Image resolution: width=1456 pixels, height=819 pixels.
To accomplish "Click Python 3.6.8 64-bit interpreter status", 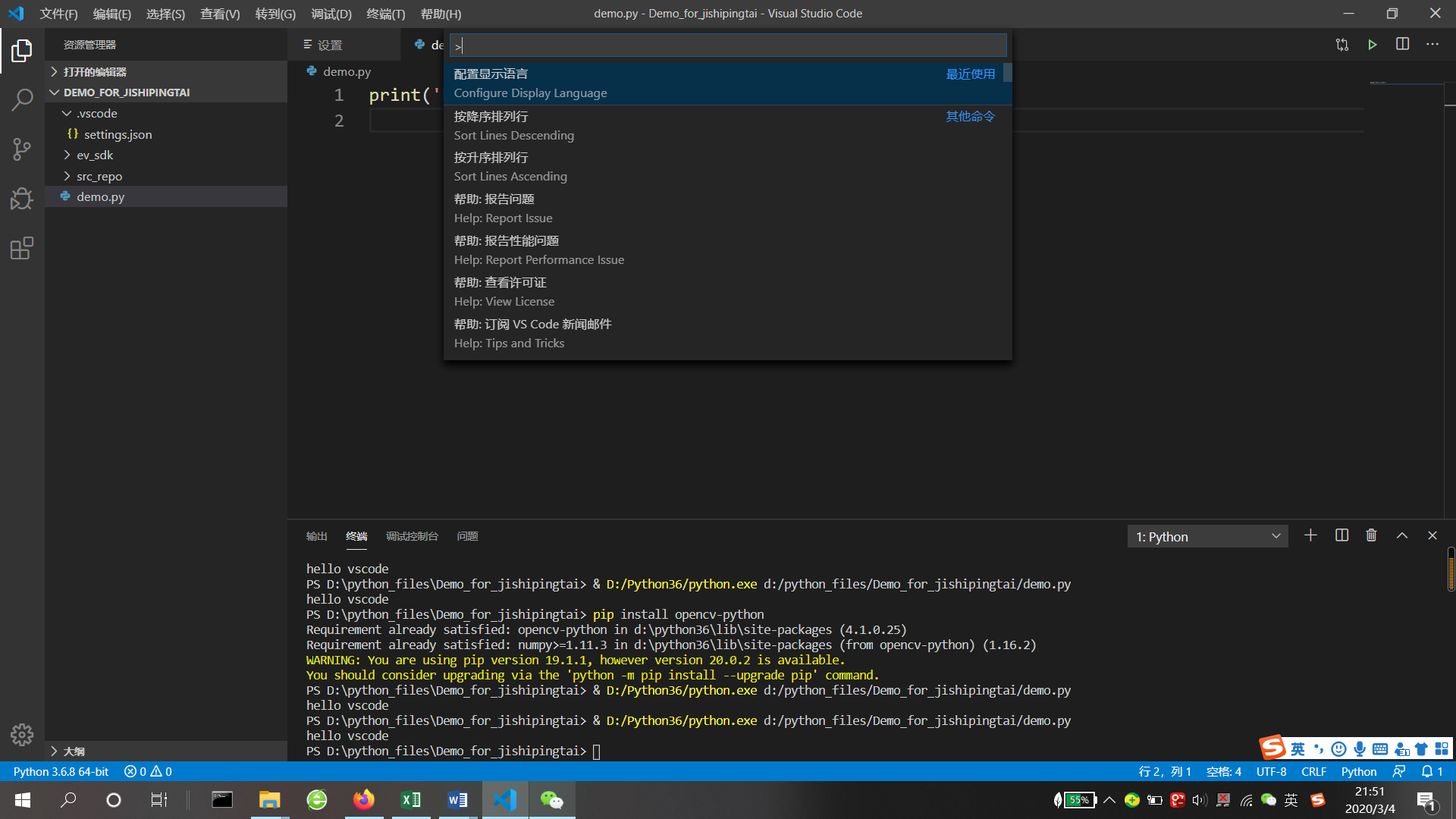I will click(x=61, y=771).
